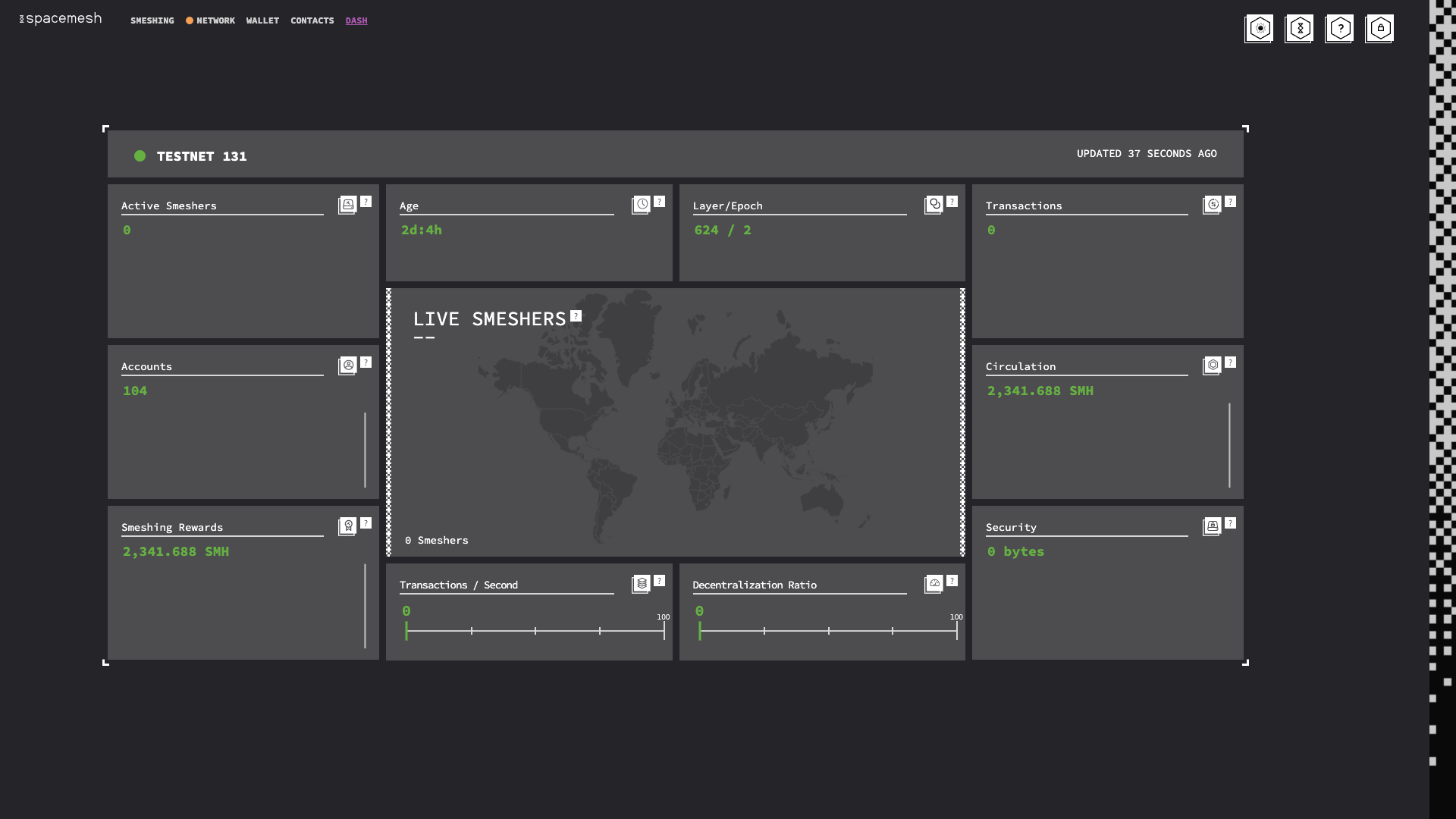
Task: Click the Active Smeshers panel icon
Action: 347,205
